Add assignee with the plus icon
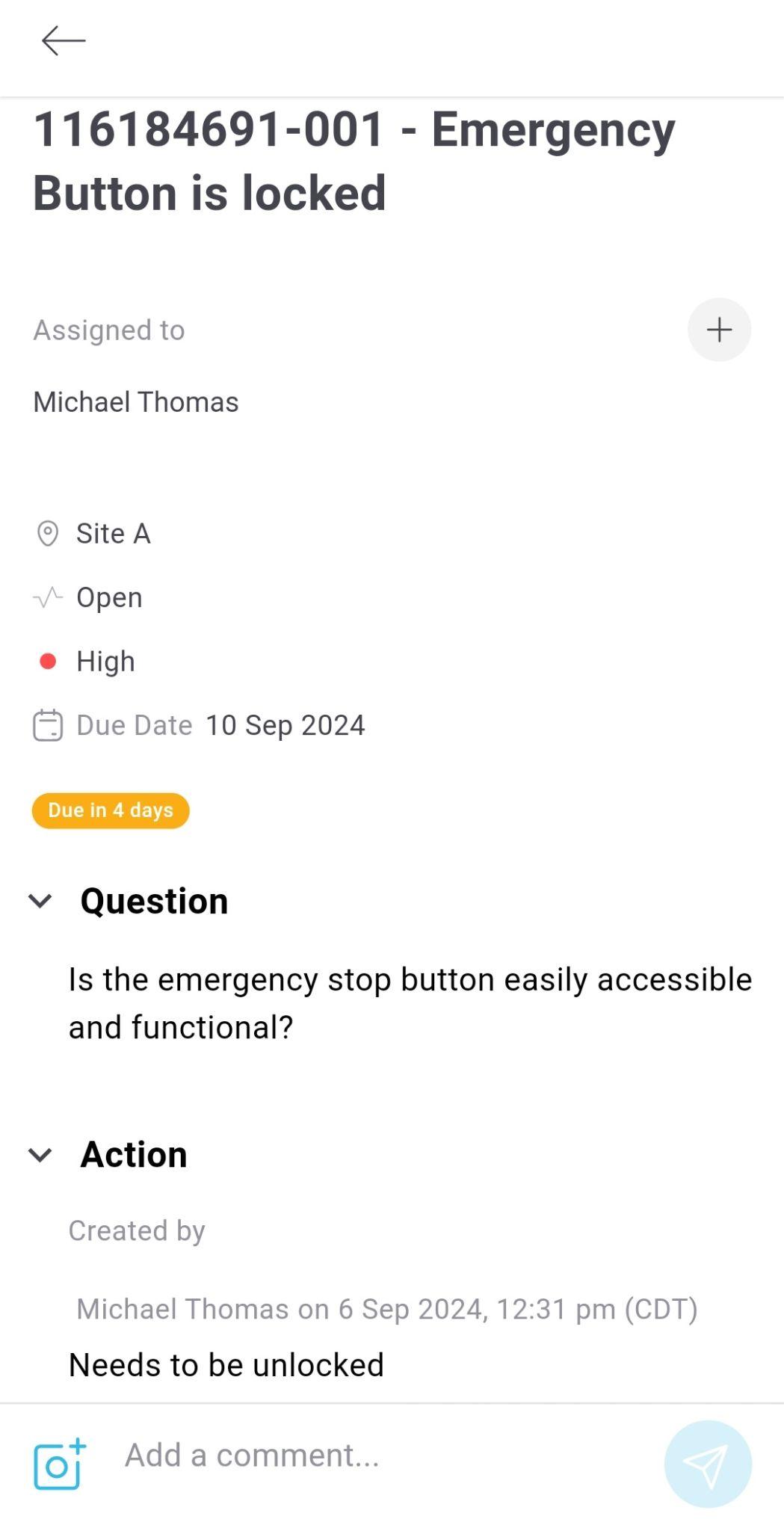This screenshot has height=1531, width=784. tap(719, 330)
